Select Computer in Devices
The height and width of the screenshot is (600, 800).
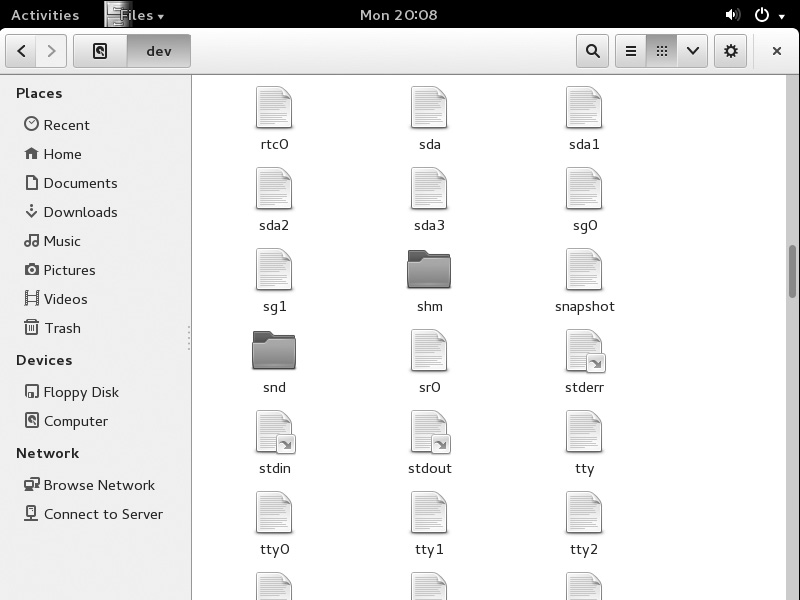[x=66, y=421]
